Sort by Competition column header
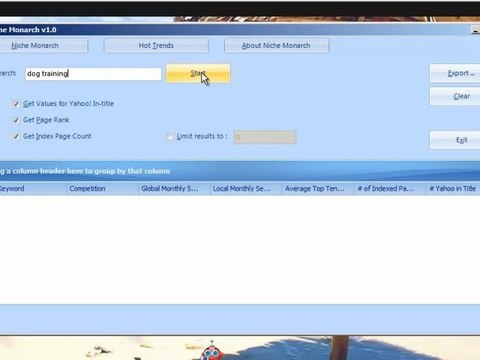The image size is (480, 360). (x=102, y=189)
